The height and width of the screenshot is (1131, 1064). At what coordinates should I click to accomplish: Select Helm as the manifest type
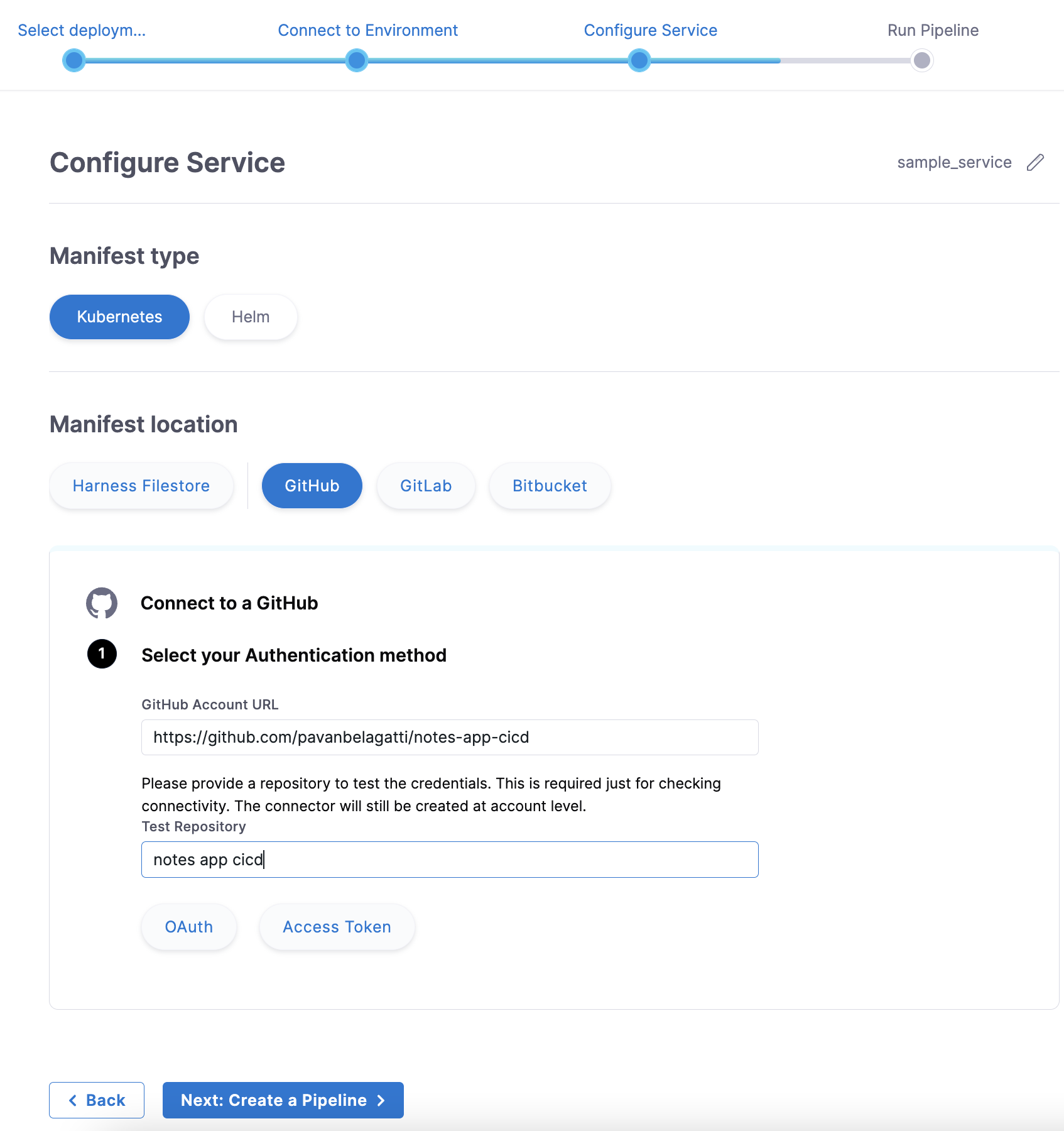point(249,317)
